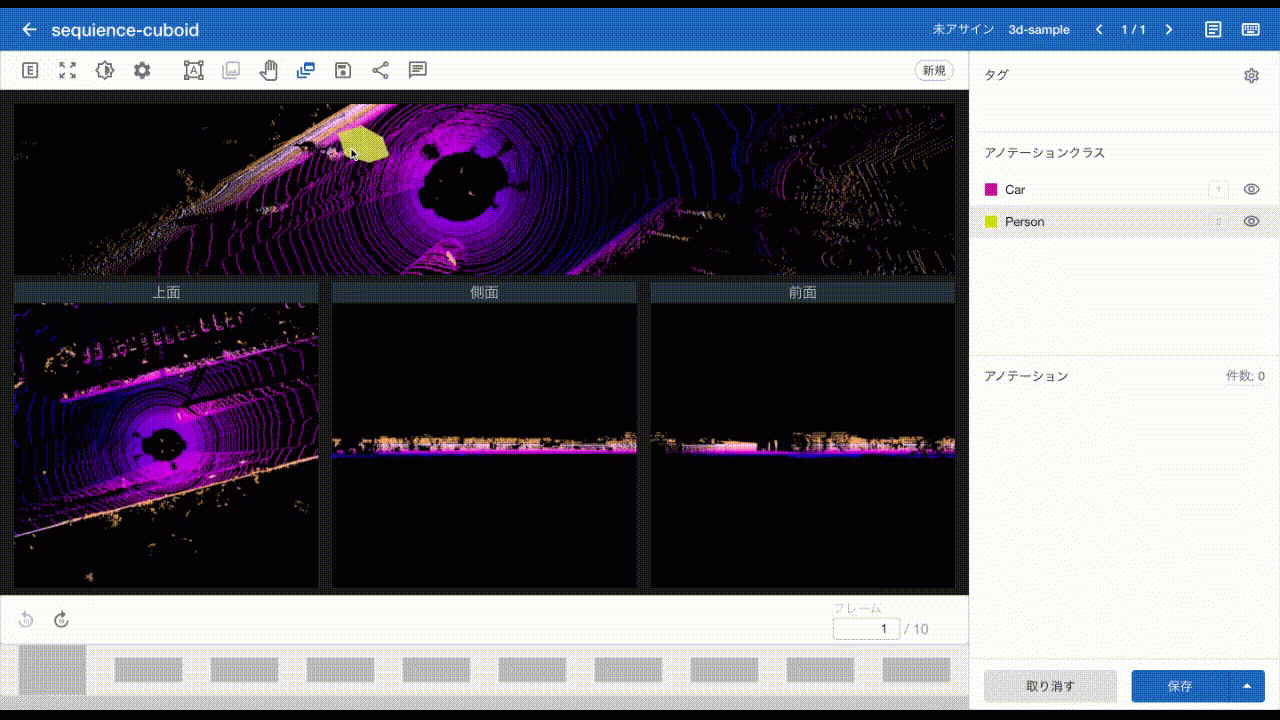The height and width of the screenshot is (720, 1280).
Task: Select the fifth frame thumbnail
Action: pos(436,670)
